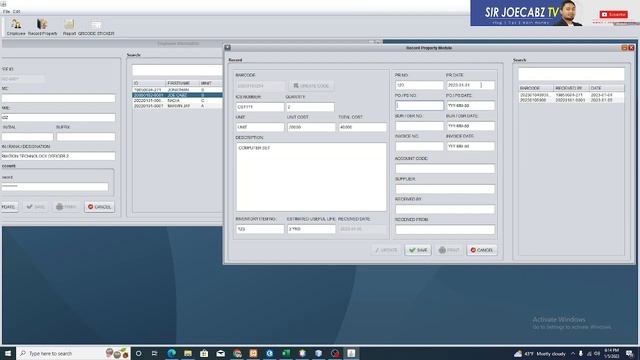Focus the ICS Number field
This screenshot has width=640, height=360.
tap(260, 107)
